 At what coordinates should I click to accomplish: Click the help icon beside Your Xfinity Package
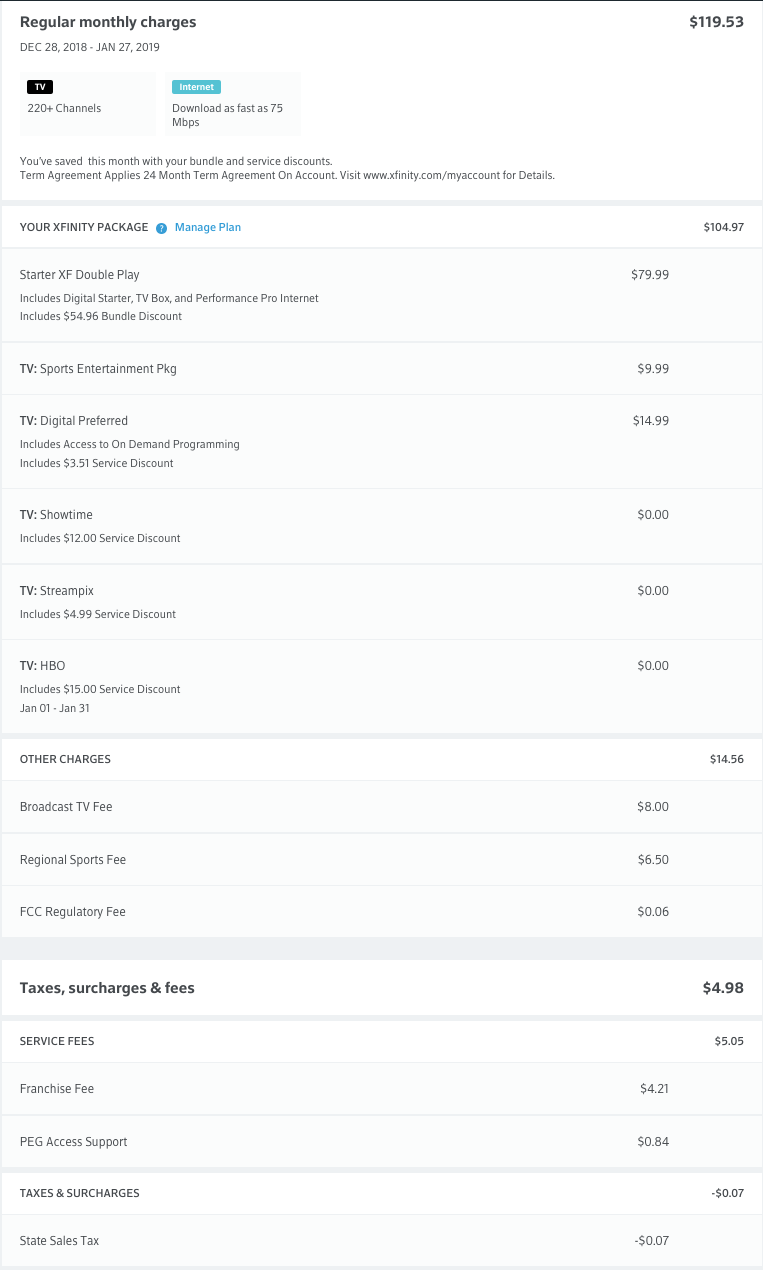tap(162, 228)
